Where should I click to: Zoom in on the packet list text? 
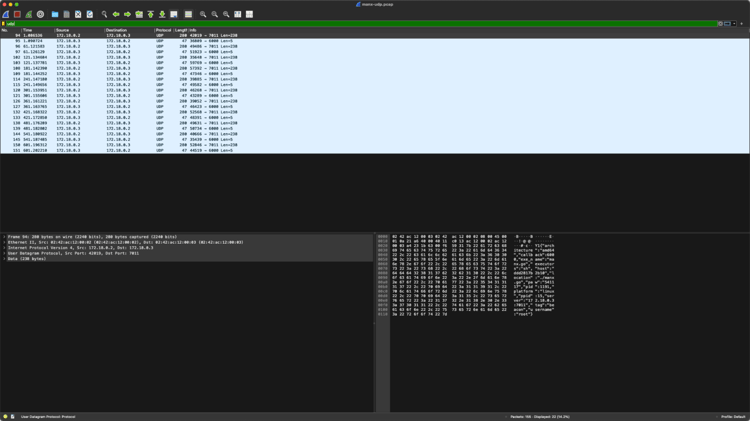(203, 15)
